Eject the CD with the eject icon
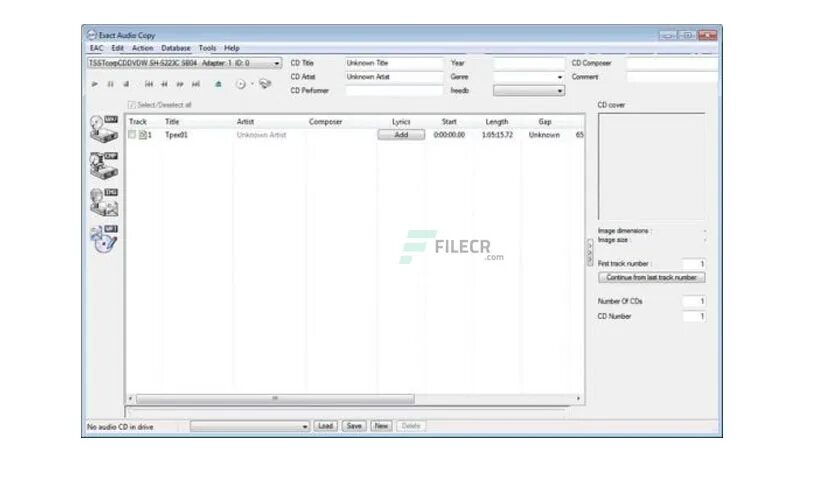Image resolution: width=836 pixels, height=484 pixels. click(x=218, y=84)
